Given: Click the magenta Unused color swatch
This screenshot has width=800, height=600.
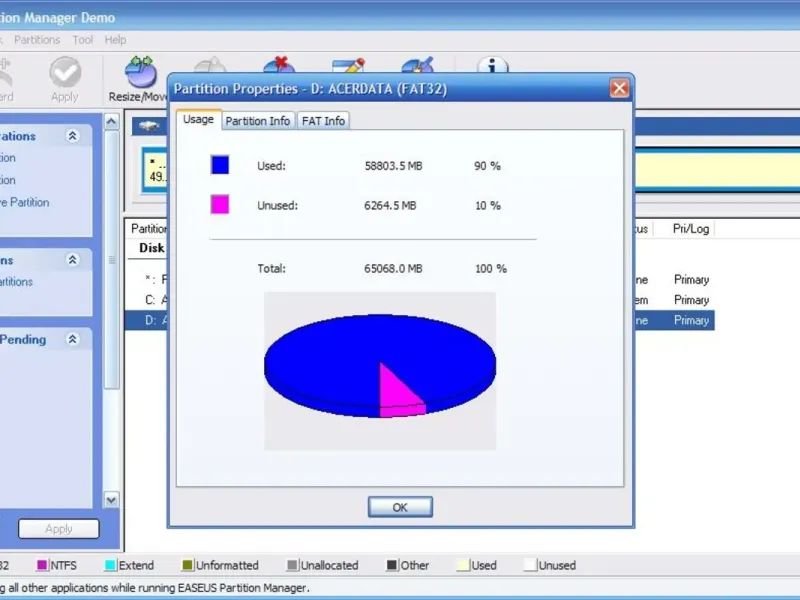Looking at the screenshot, I should point(220,205).
